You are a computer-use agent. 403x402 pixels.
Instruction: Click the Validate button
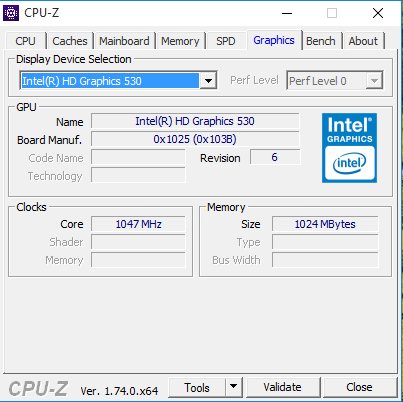(x=282, y=387)
